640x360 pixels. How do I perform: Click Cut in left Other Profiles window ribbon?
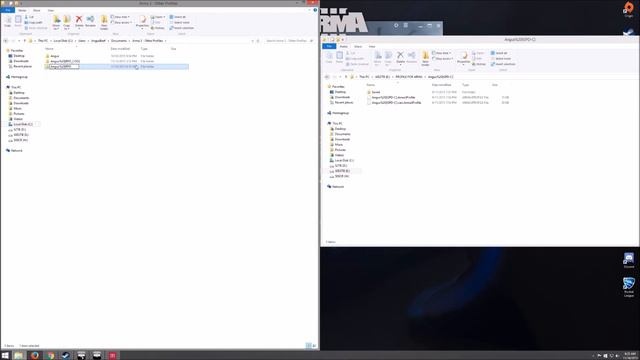29,17
